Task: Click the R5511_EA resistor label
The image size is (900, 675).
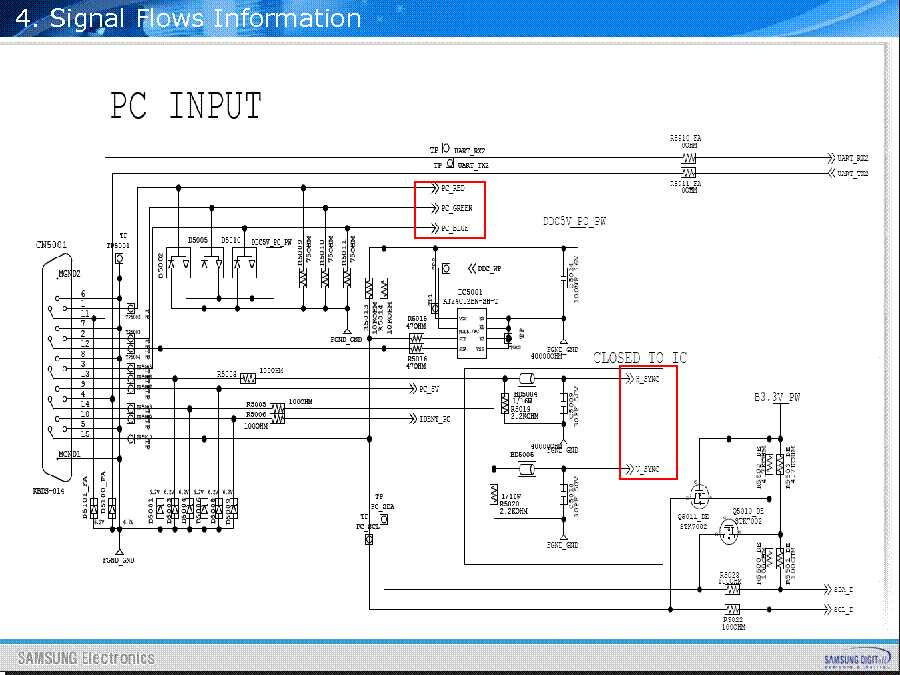Action: point(685,183)
